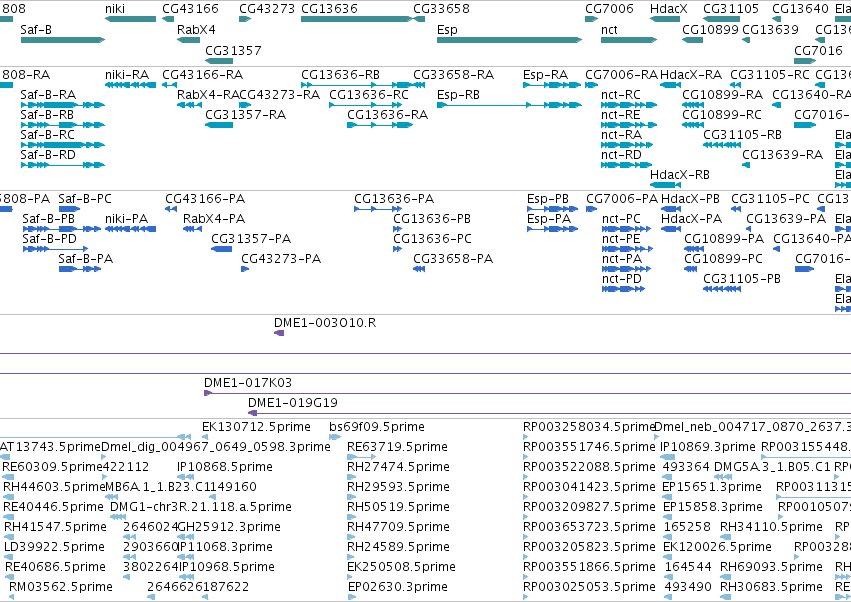The image size is (851, 602).
Task: Select the CG10899 gene label
Action: tap(710, 29)
